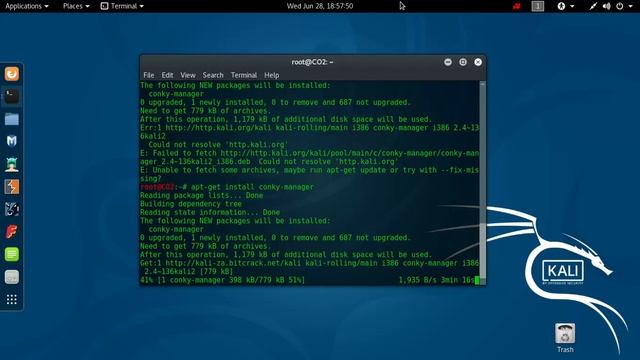Screen dimensions: 640x360
Task: Click the green terminal cursor block
Action: [x=477, y=280]
